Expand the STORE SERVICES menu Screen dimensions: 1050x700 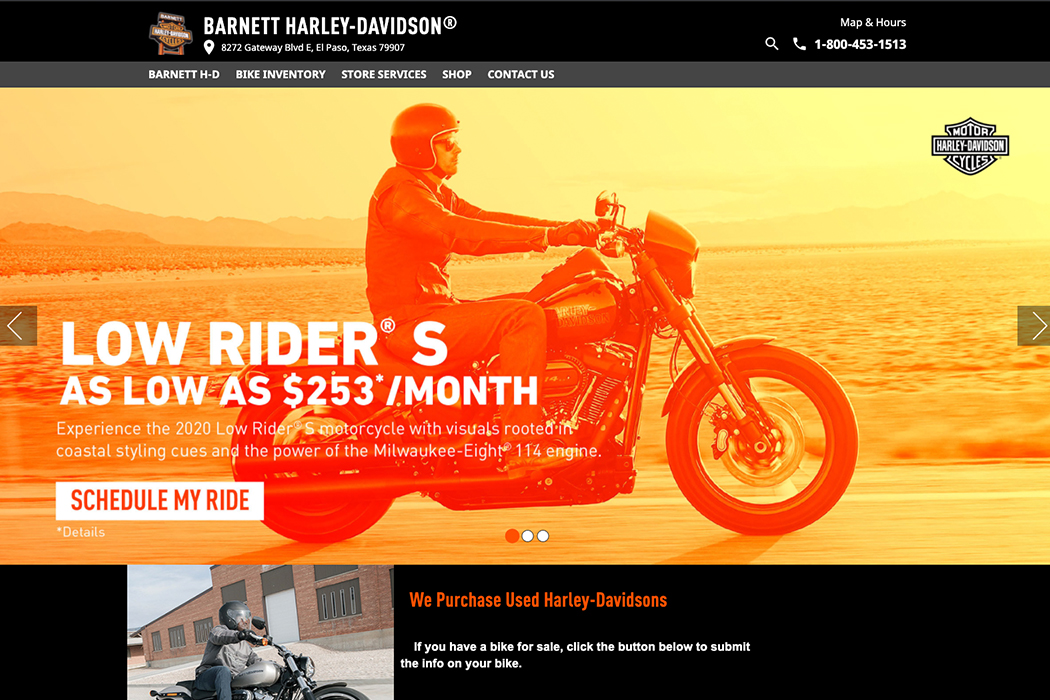(x=384, y=74)
